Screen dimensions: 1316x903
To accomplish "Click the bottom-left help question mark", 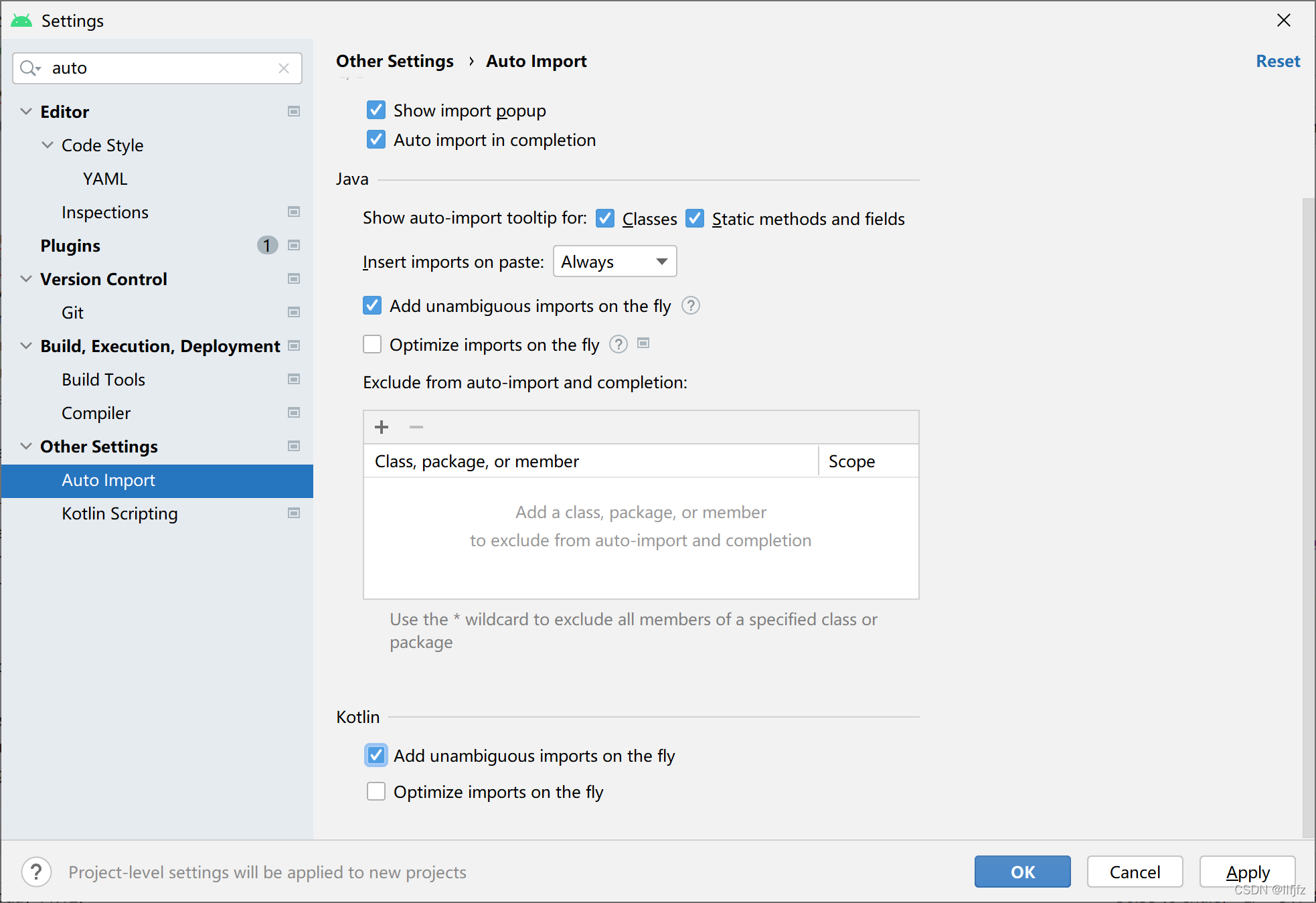I will tap(36, 872).
